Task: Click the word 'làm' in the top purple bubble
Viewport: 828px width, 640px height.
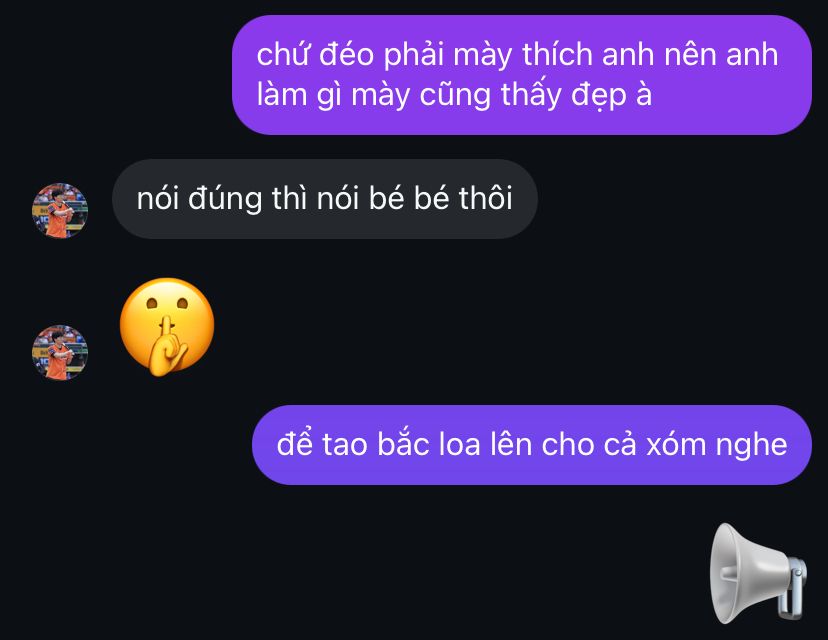Action: point(281,96)
